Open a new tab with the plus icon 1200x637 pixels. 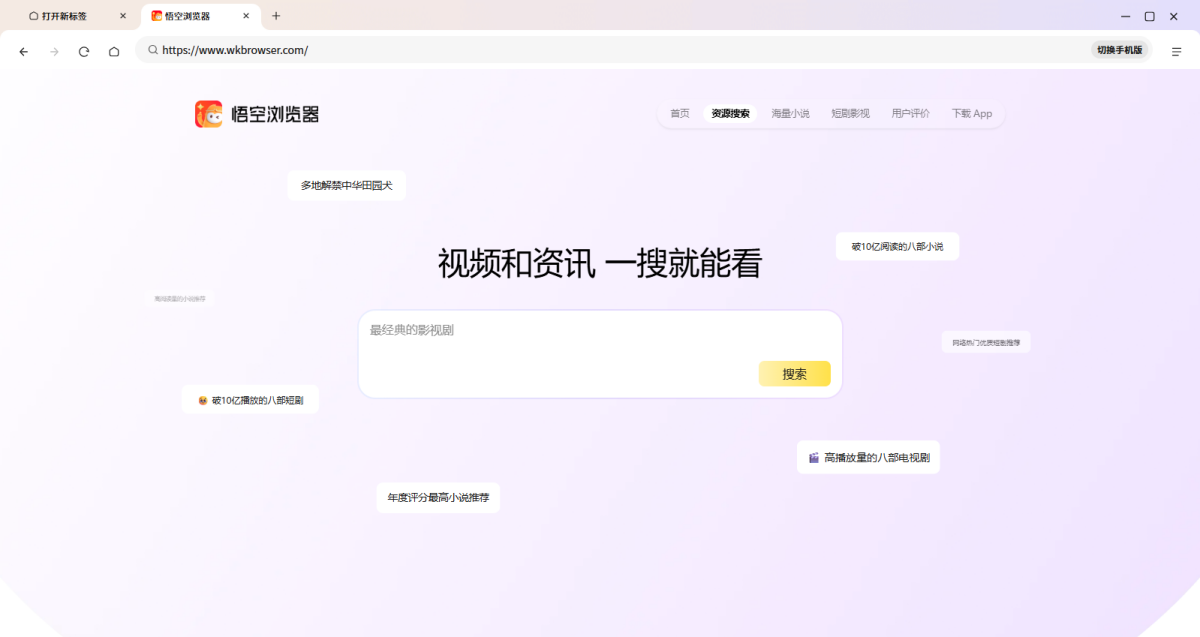276,16
